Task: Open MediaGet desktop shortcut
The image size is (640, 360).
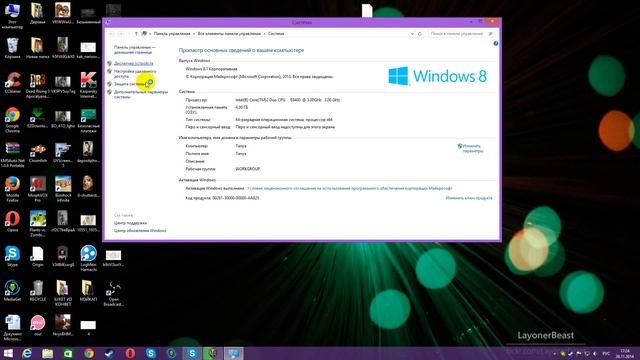Action: (12, 291)
